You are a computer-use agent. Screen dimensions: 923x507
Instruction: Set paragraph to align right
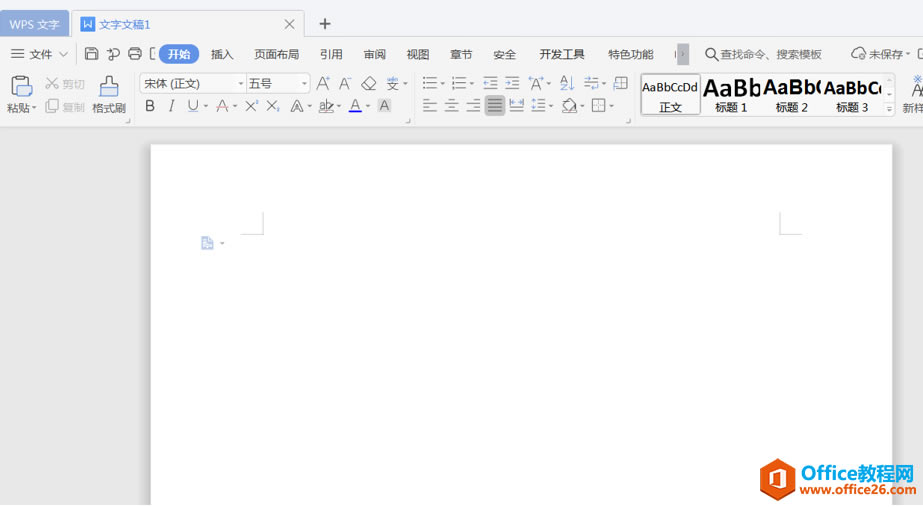(473, 106)
